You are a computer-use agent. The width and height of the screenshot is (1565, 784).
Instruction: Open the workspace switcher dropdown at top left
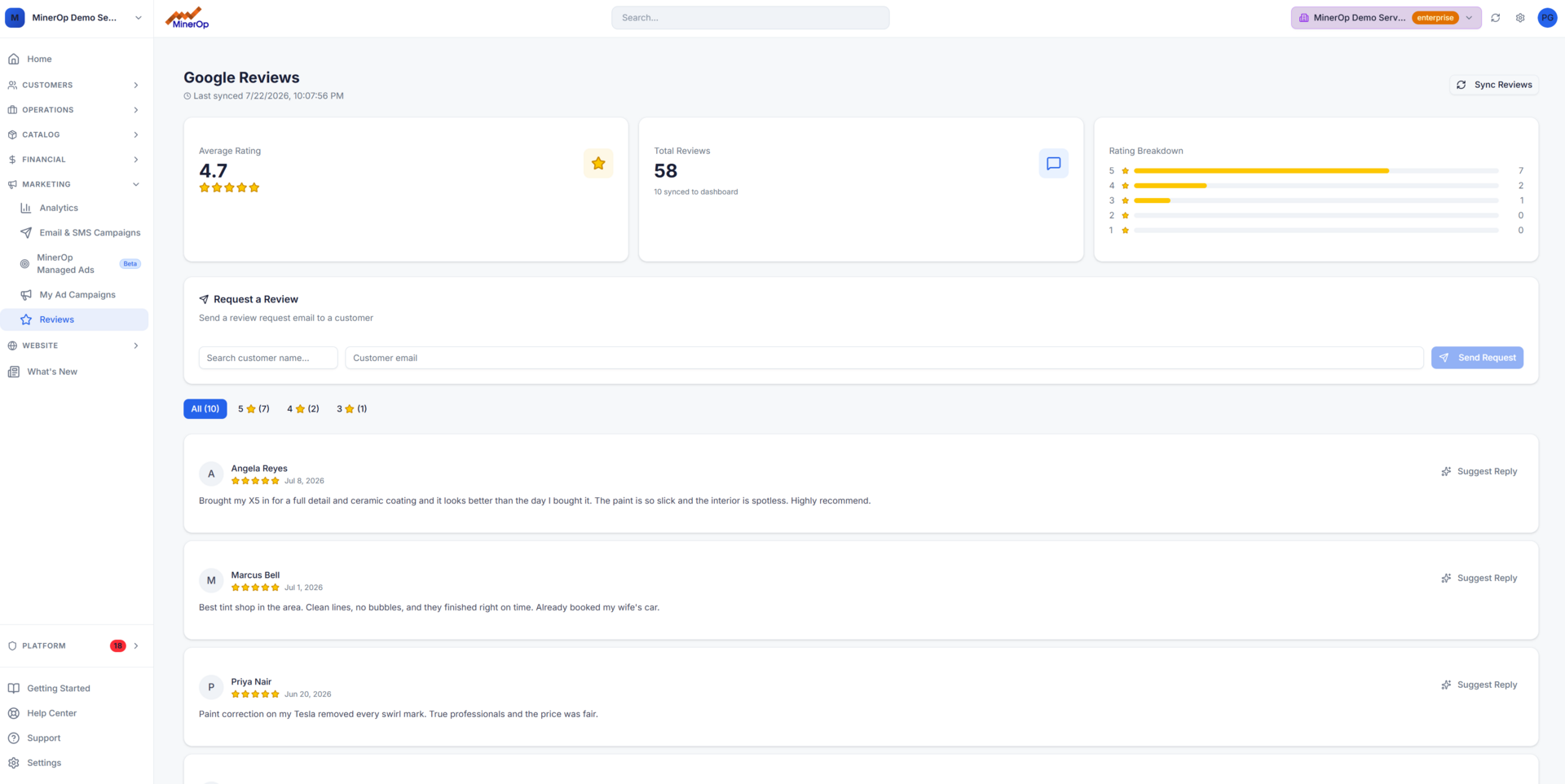click(74, 18)
